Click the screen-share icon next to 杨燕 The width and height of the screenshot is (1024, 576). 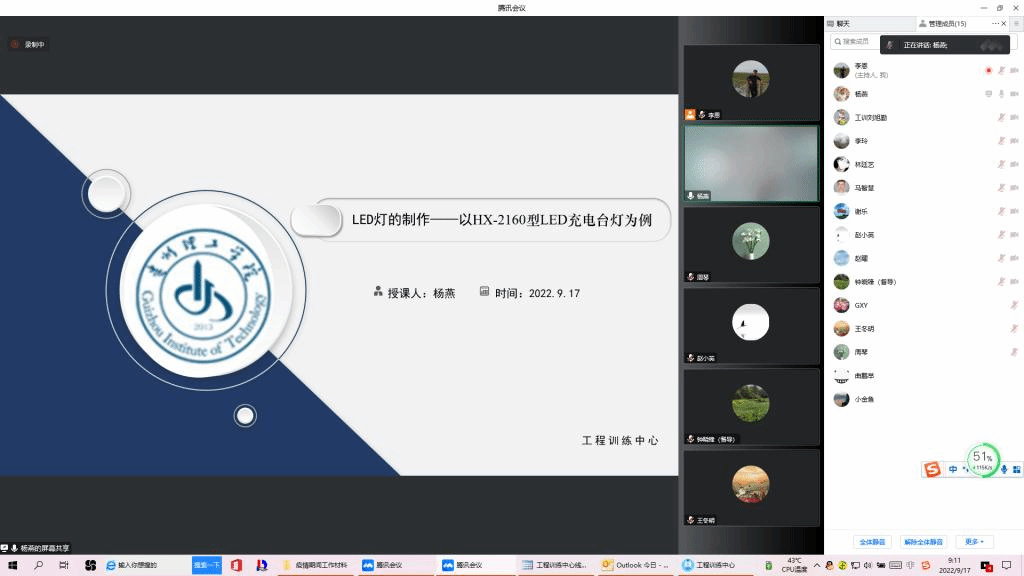[x=988, y=94]
